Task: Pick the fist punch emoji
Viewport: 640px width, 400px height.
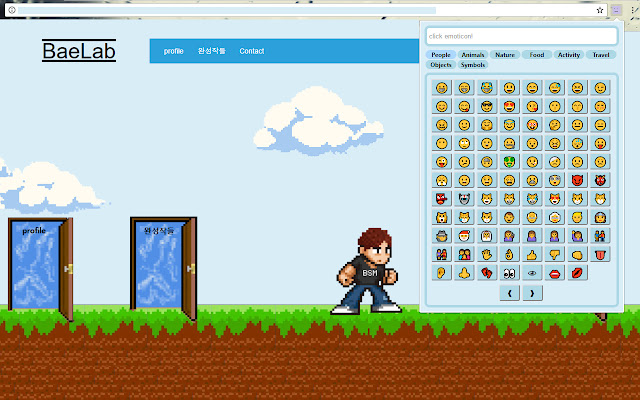Action: (577, 255)
